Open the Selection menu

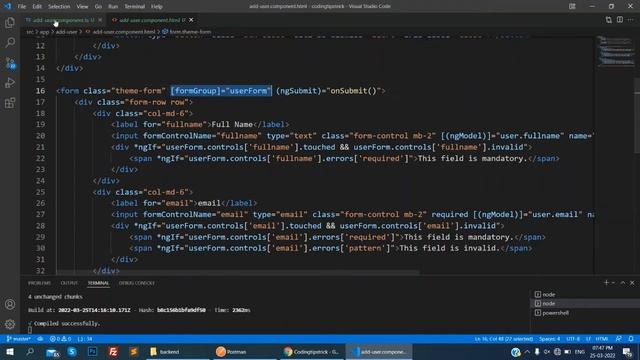(59, 7)
